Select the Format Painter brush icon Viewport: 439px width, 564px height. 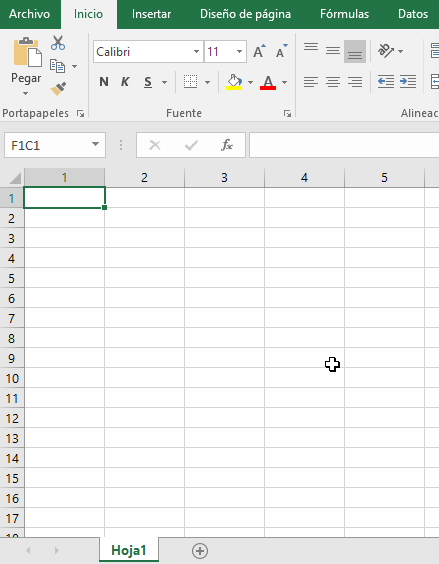(58, 88)
